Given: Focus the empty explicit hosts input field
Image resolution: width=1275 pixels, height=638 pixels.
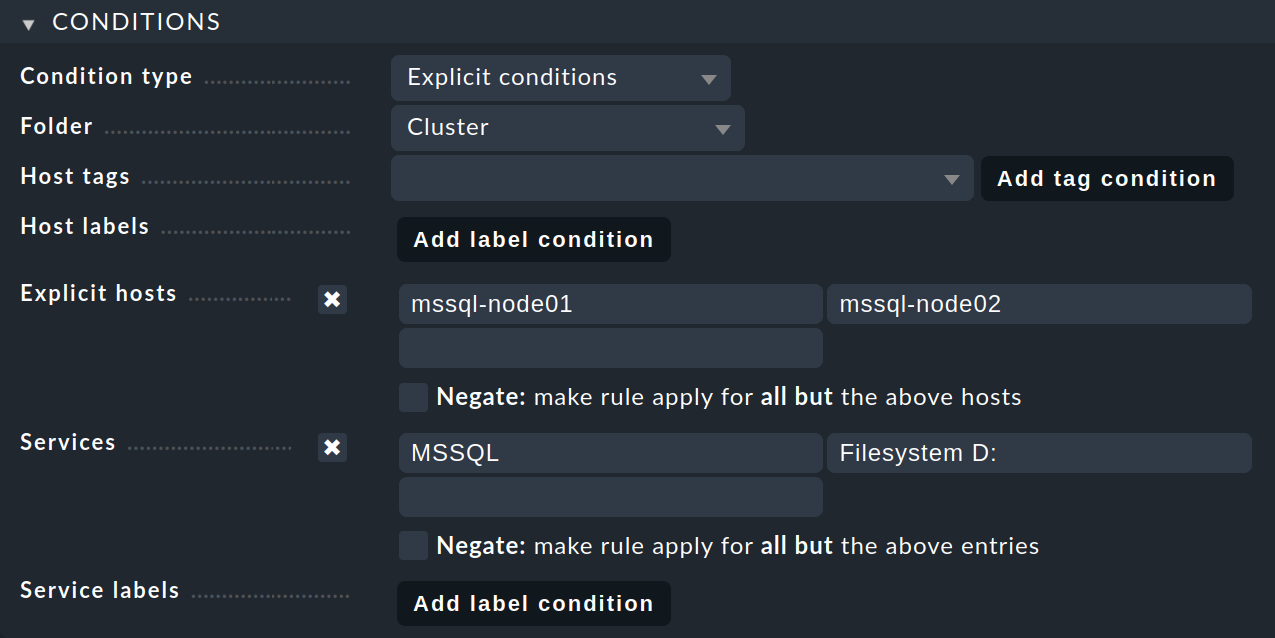Looking at the screenshot, I should (611, 348).
